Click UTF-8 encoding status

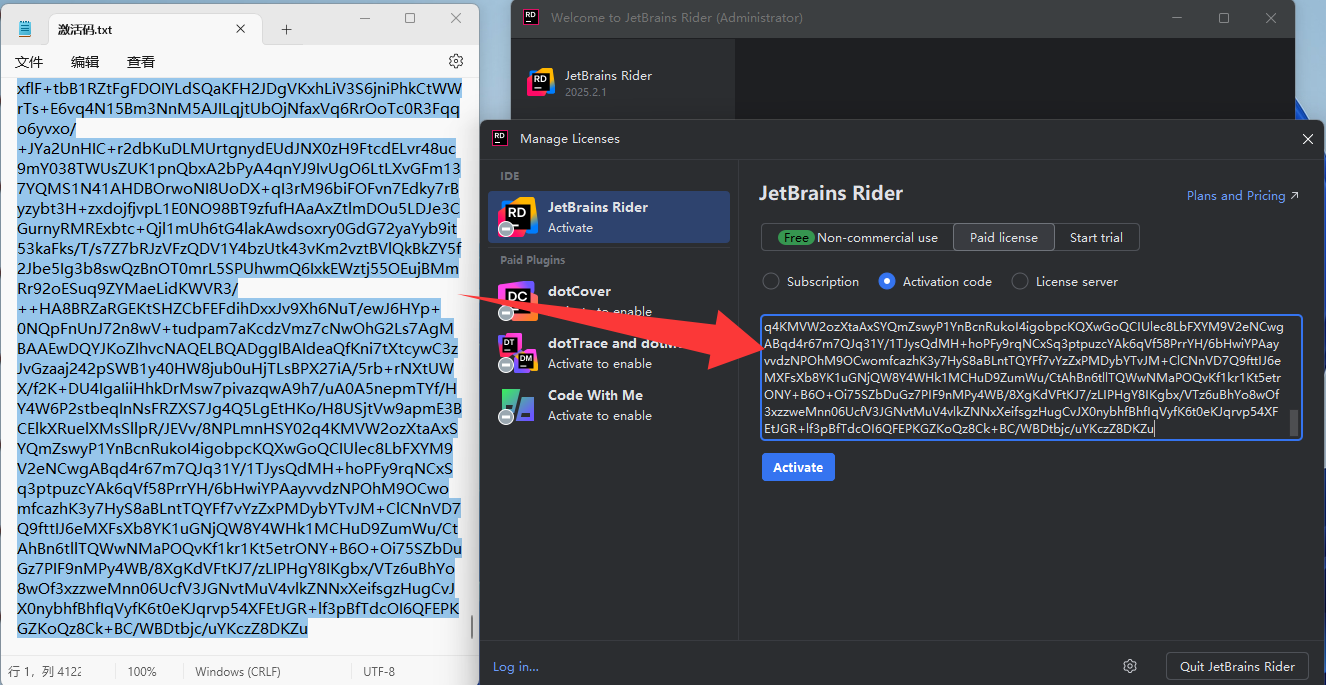379,672
